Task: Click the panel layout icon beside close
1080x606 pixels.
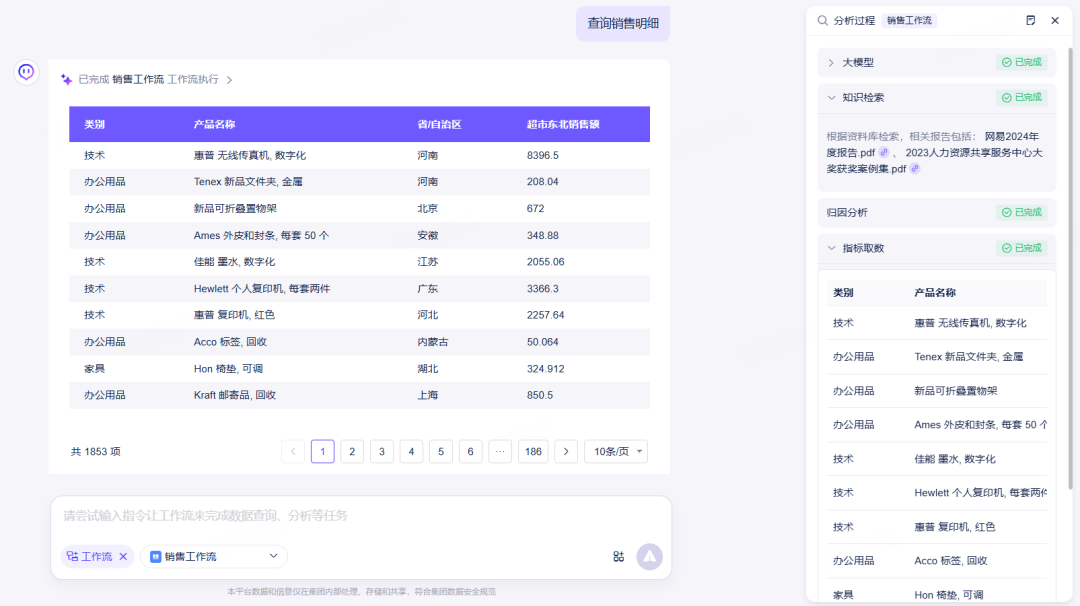Action: [1030, 21]
